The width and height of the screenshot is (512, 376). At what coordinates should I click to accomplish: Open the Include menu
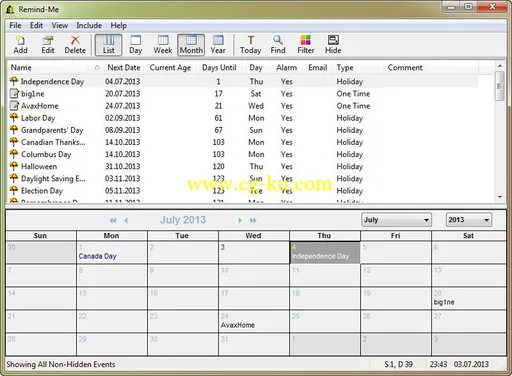pyautogui.click(x=89, y=25)
